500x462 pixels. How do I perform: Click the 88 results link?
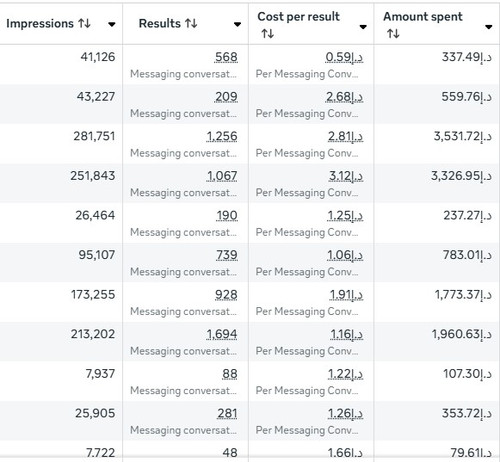tap(230, 374)
